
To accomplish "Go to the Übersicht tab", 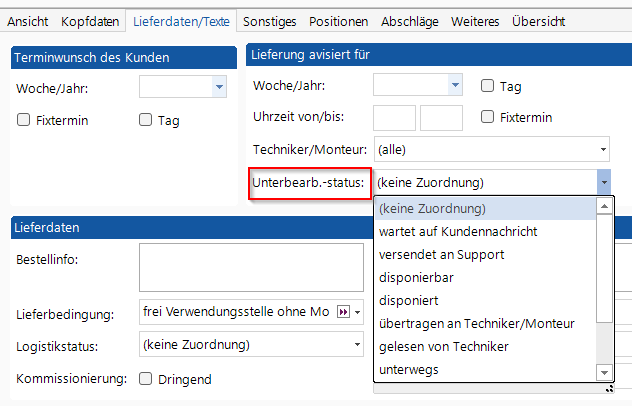I will (x=538, y=21).
